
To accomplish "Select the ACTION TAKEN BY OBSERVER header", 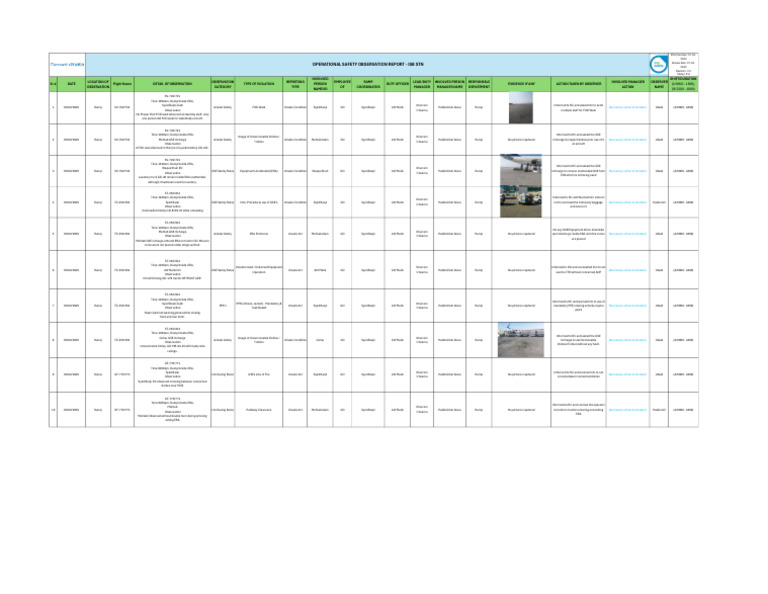I will (578, 84).
